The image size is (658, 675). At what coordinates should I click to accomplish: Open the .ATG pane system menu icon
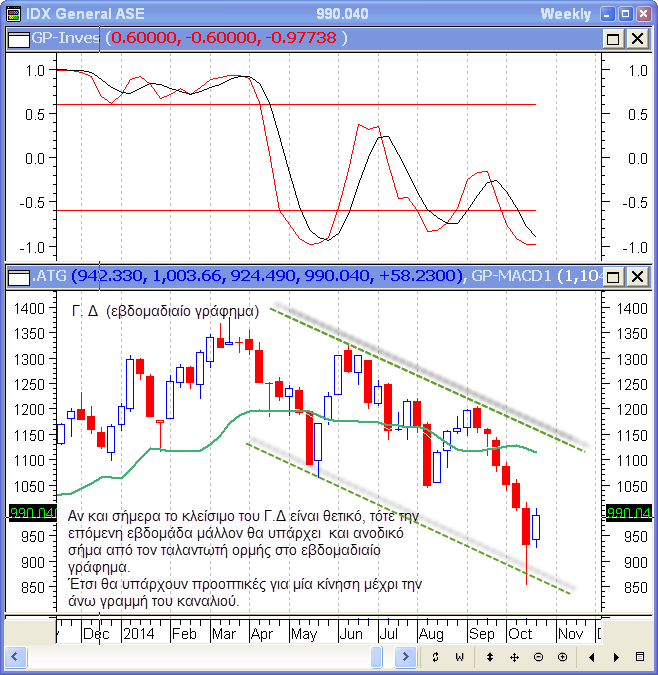point(17,276)
